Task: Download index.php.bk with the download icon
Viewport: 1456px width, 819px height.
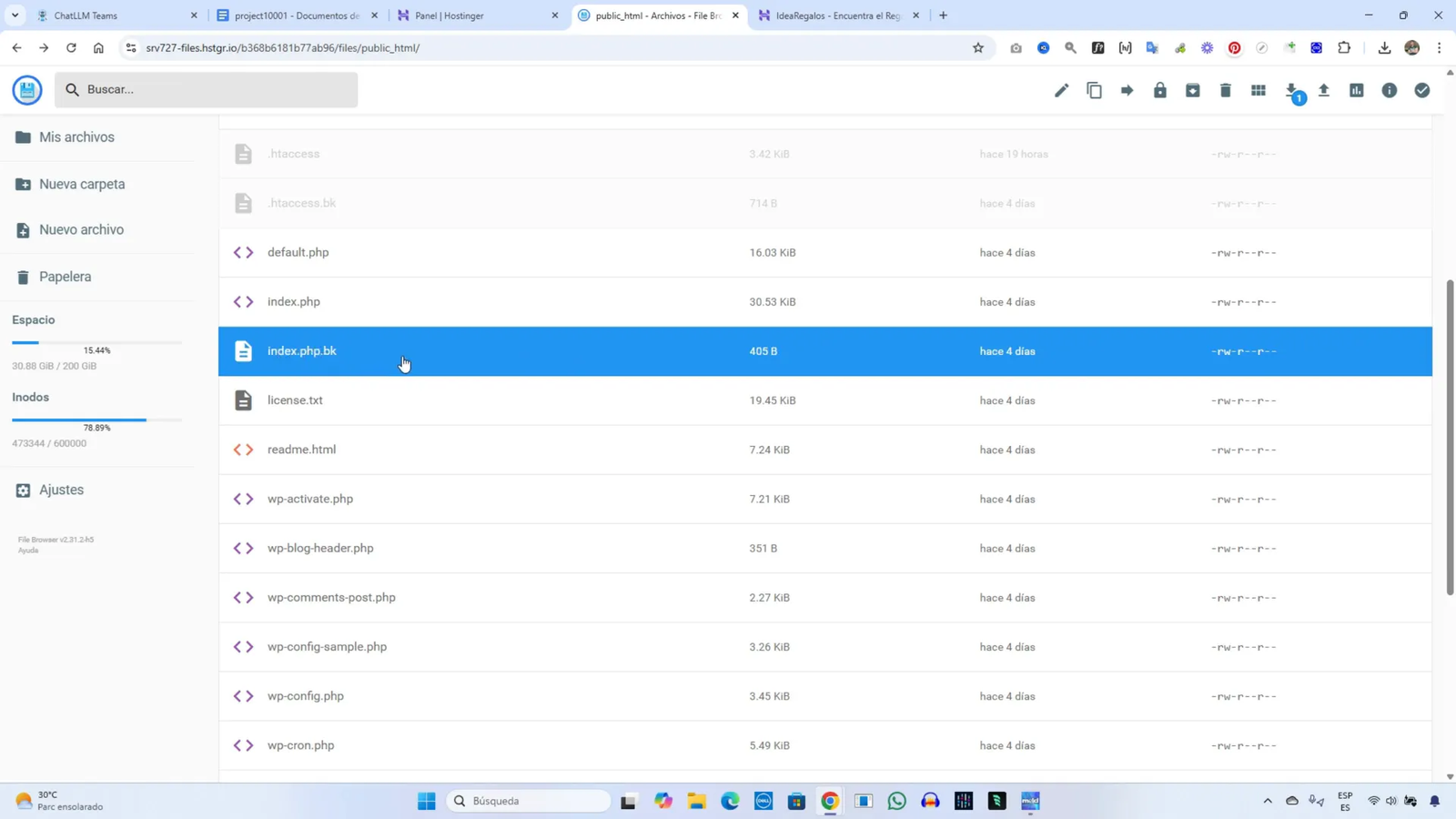Action: 1291,89
